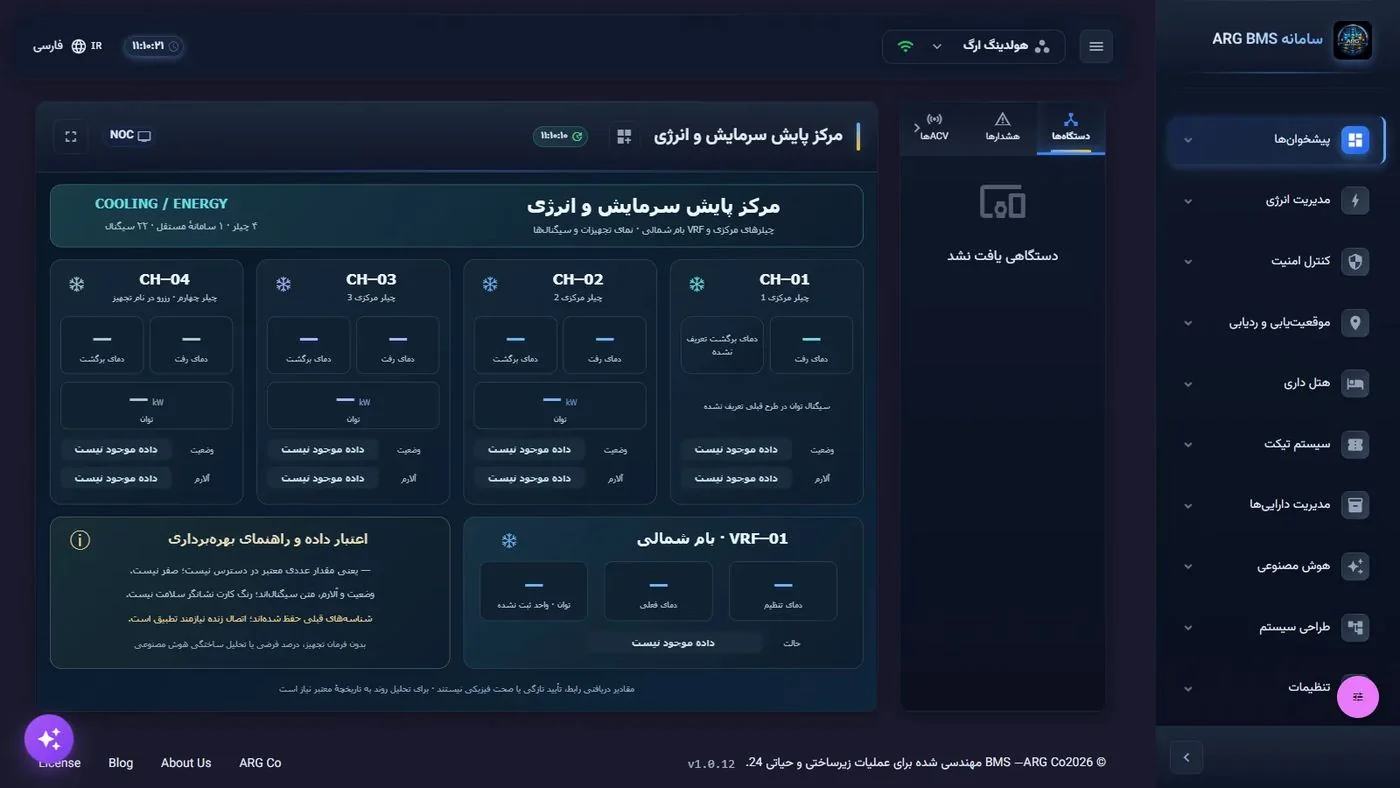Click the موقعیت‌یابی و ردیابی location pin icon
The height and width of the screenshot is (788, 1400).
(x=1355, y=322)
